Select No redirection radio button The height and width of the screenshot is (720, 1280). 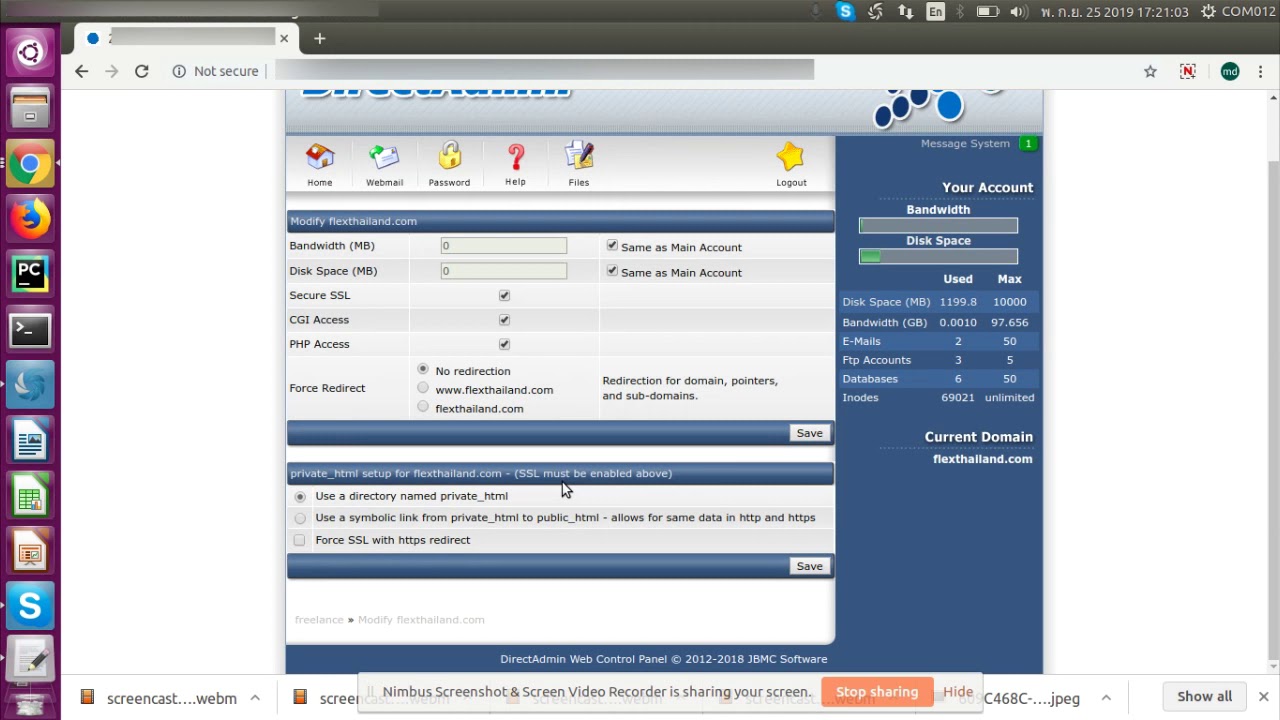tap(423, 370)
